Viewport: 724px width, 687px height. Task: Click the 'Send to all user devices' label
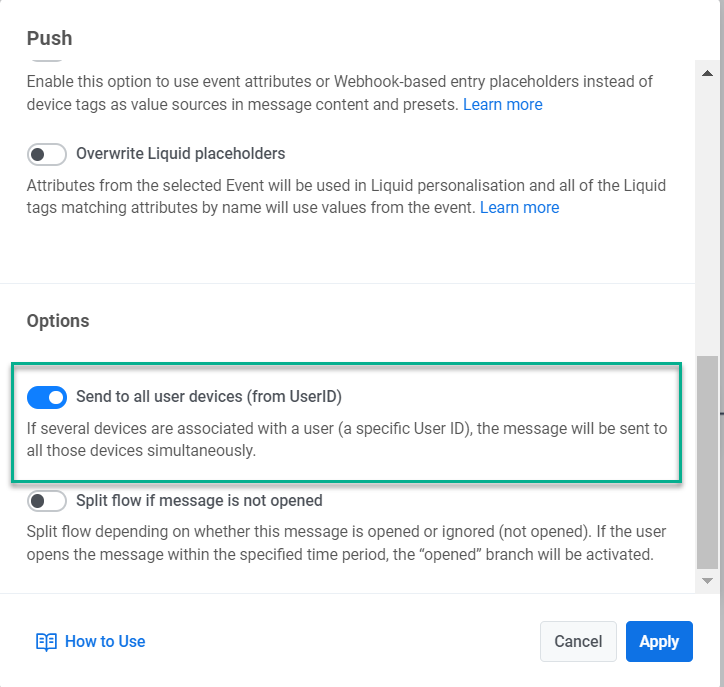(x=209, y=397)
